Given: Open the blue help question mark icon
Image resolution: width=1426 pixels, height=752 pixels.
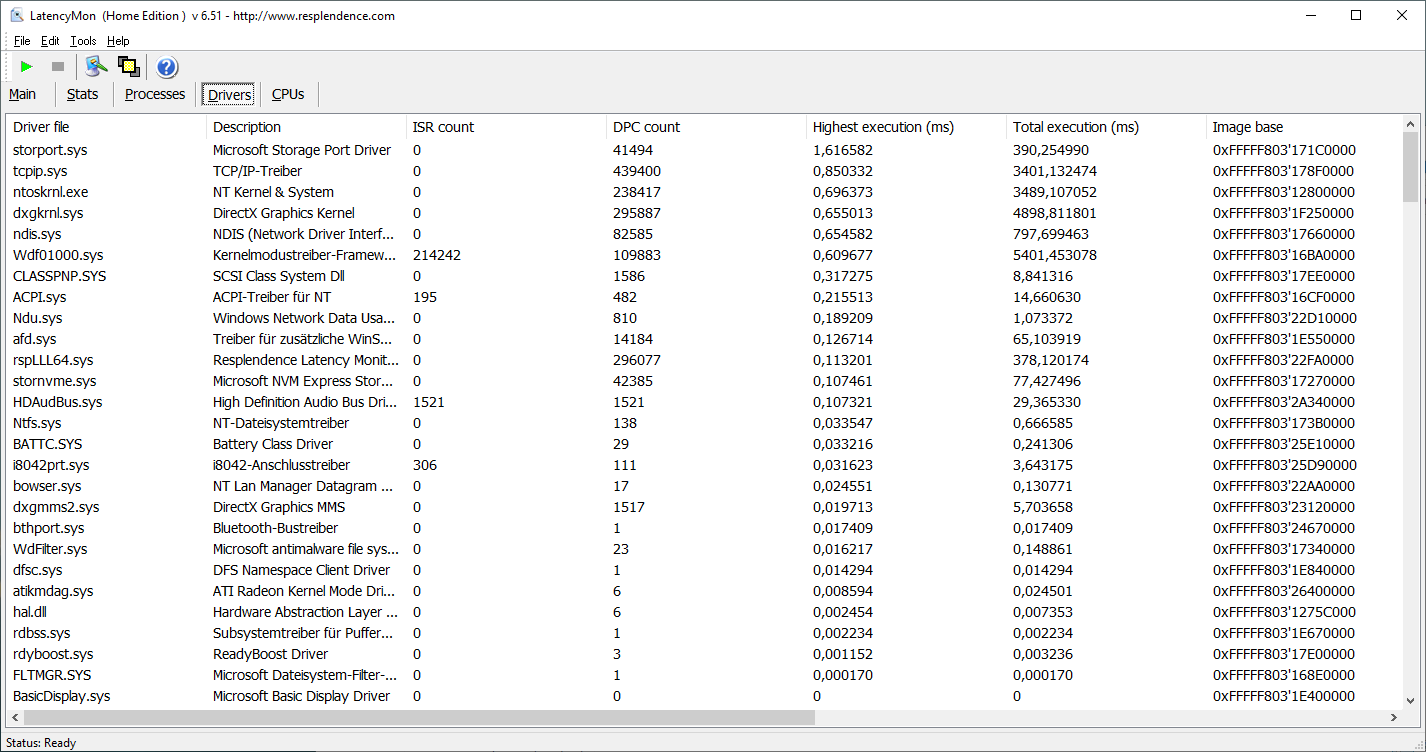Looking at the screenshot, I should 167,67.
